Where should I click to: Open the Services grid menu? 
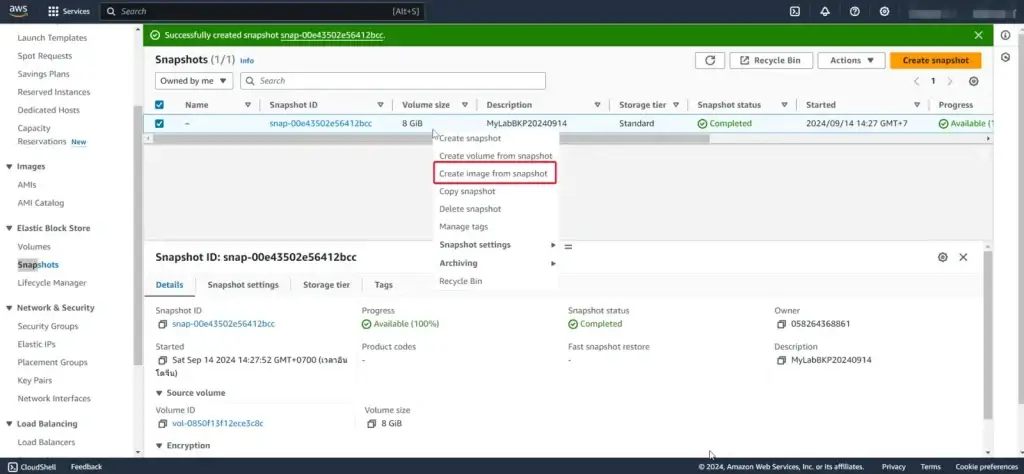pos(69,11)
